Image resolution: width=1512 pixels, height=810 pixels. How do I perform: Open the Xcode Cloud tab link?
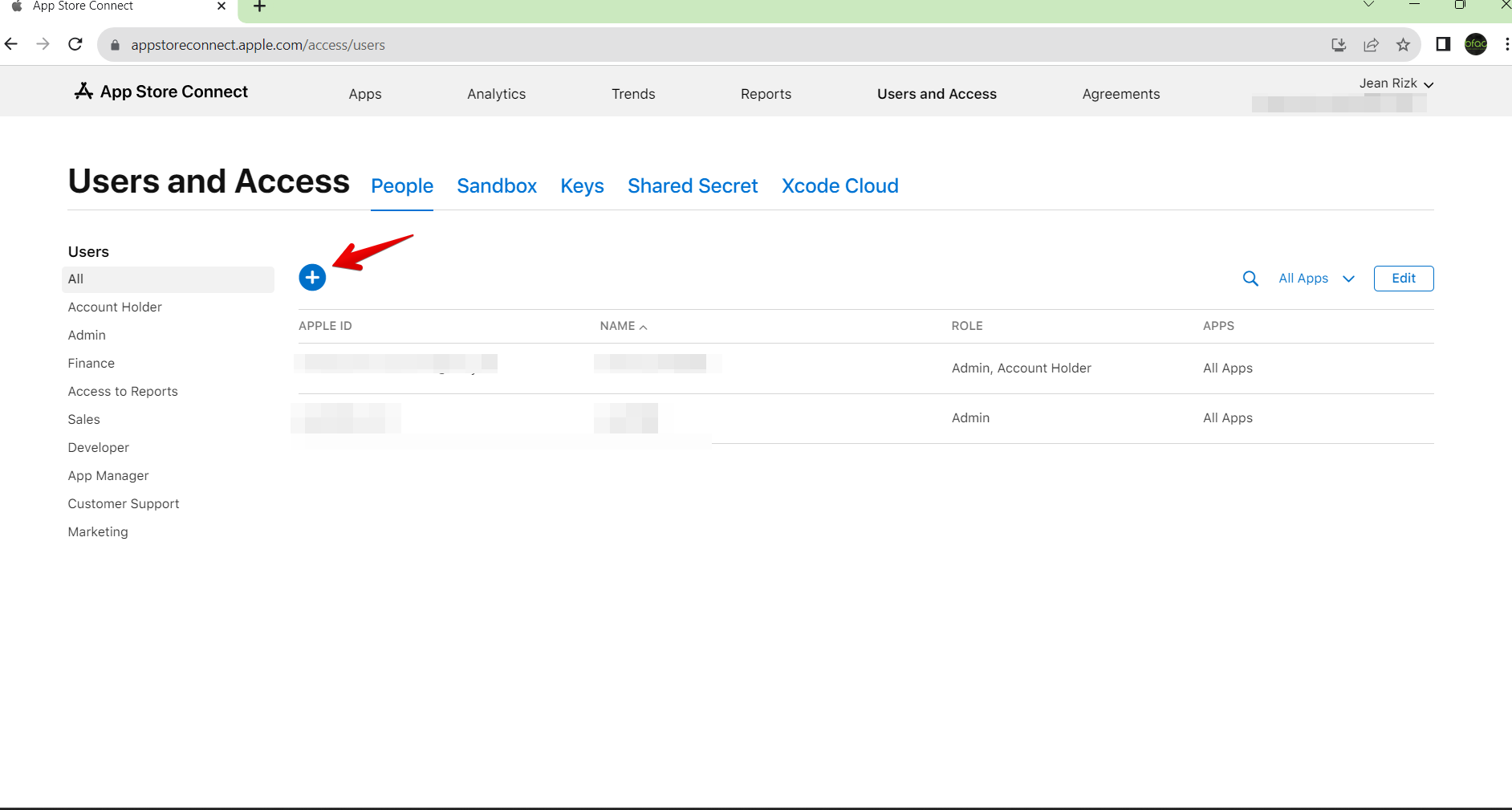point(839,186)
